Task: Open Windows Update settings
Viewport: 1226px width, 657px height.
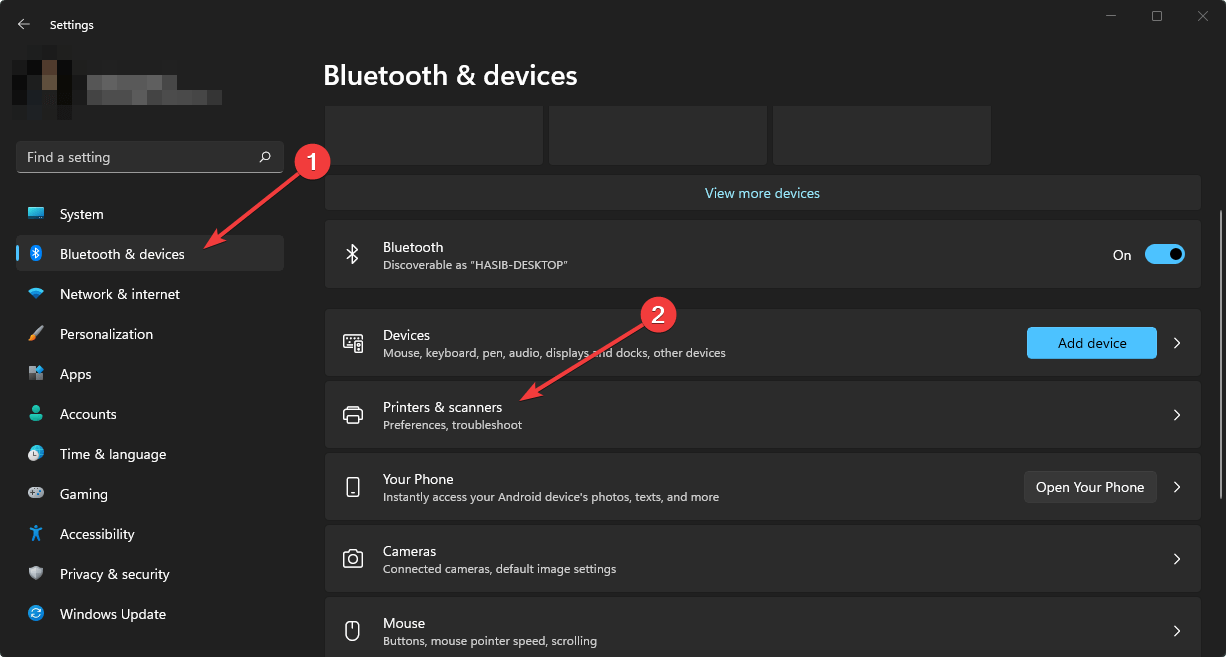Action: click(x=112, y=613)
